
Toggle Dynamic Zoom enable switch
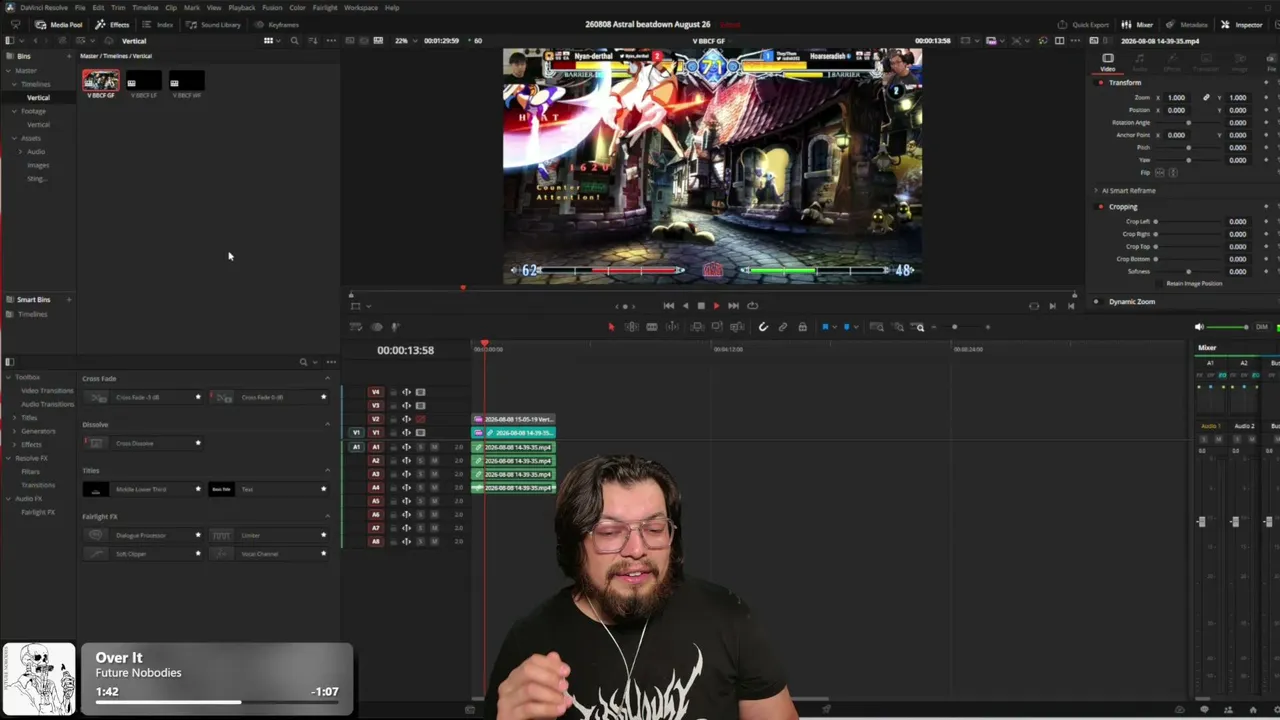1096,302
